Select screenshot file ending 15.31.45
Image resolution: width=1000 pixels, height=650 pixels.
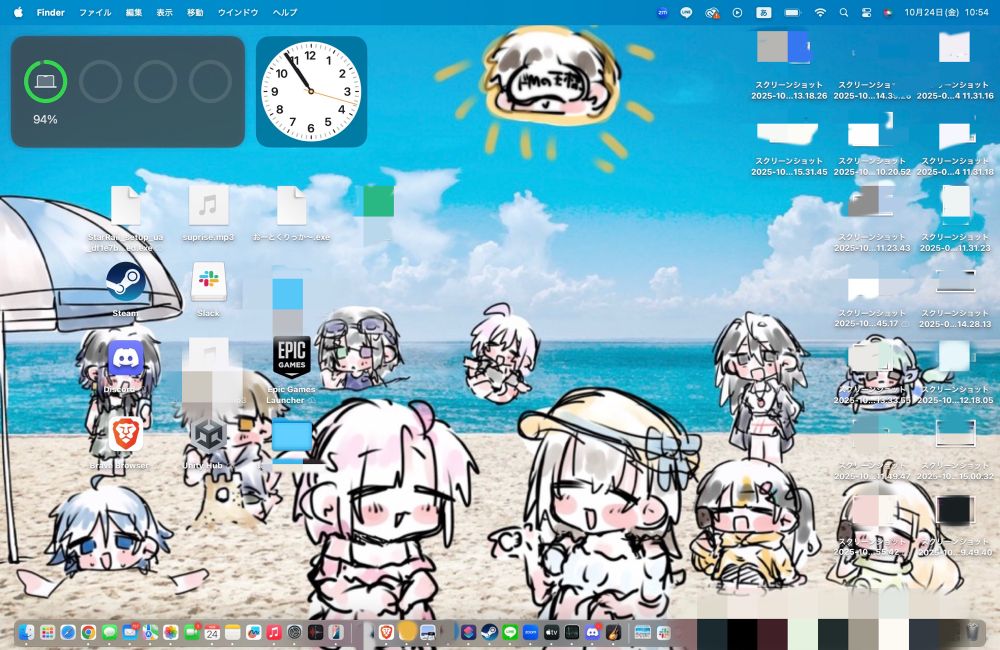pyautogui.click(x=788, y=148)
